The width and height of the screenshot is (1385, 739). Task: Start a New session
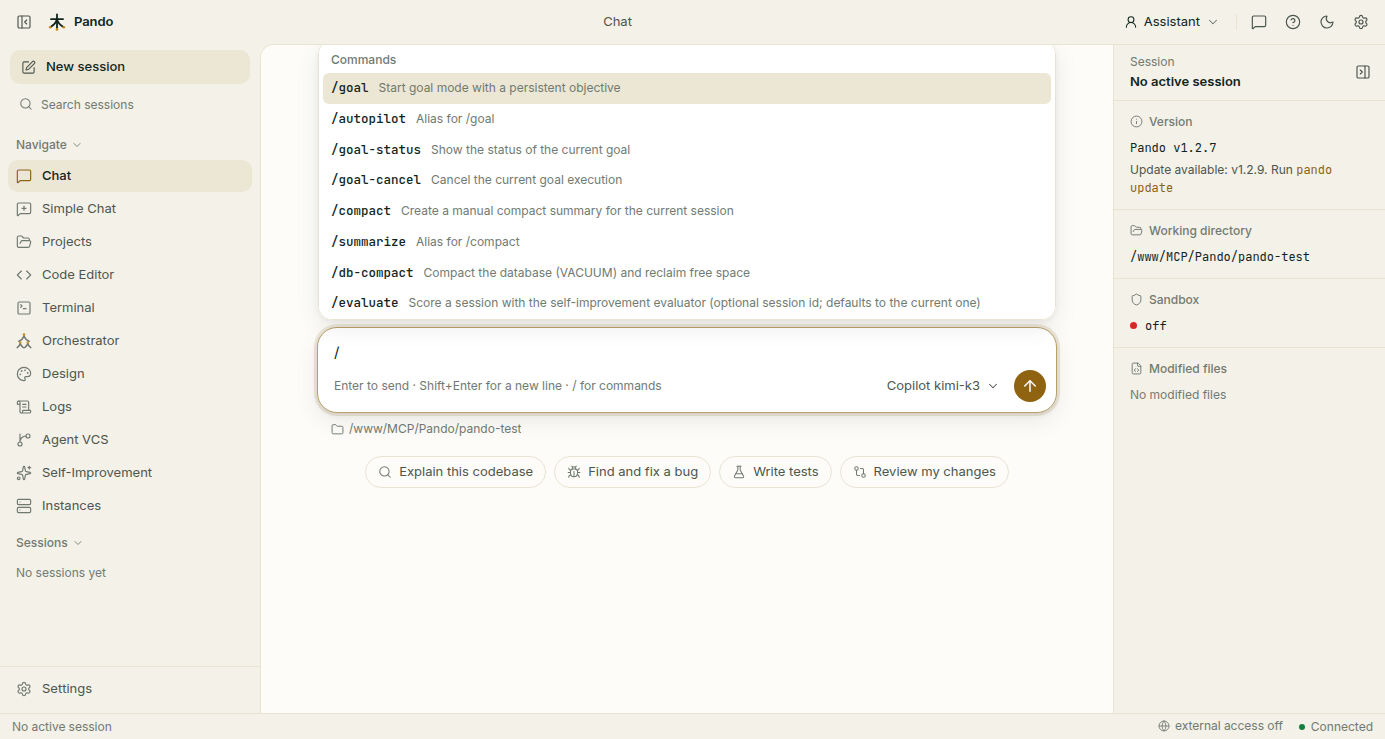click(130, 67)
